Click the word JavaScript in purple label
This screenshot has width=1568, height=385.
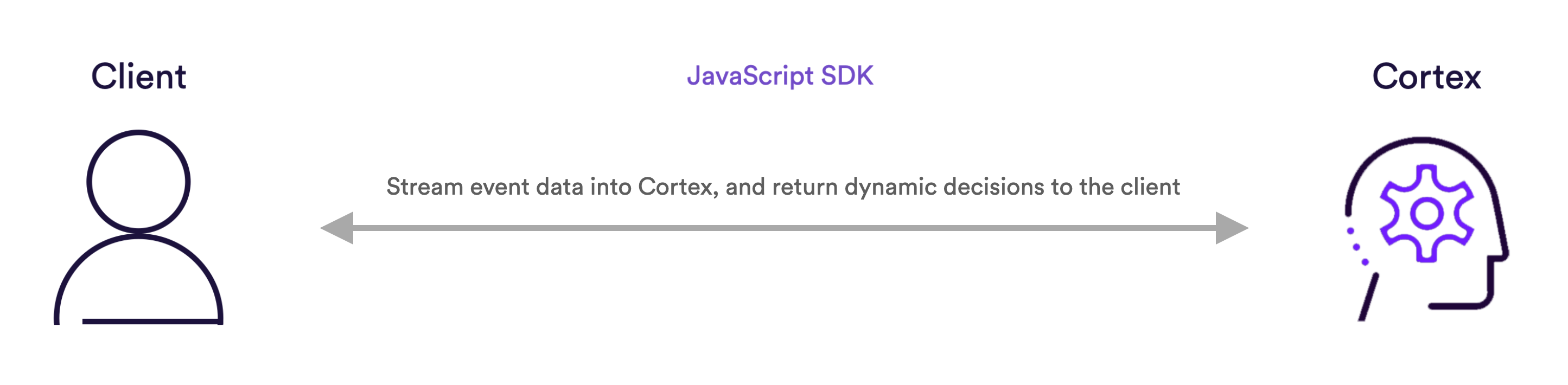point(750,76)
